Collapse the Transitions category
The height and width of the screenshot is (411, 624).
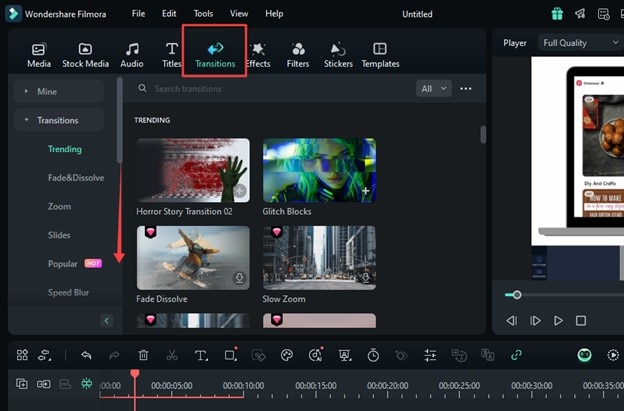(x=59, y=120)
